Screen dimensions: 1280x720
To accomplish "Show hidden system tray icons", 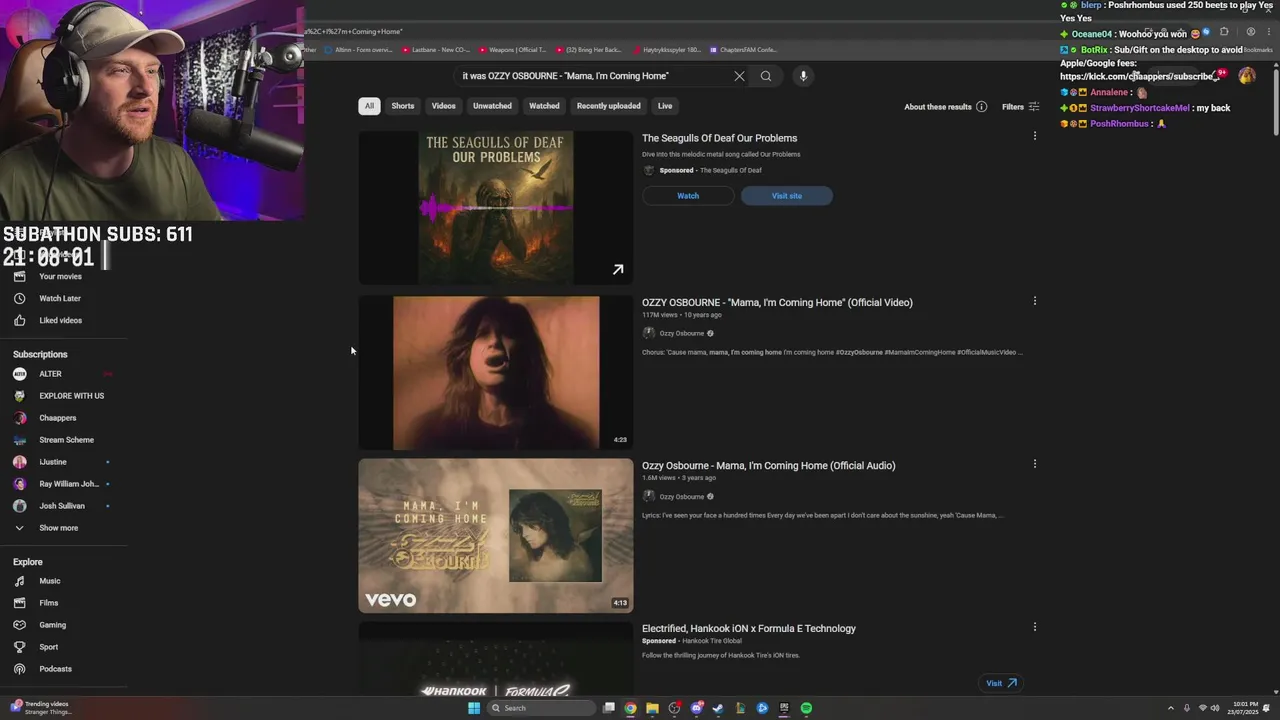I will click(1171, 708).
